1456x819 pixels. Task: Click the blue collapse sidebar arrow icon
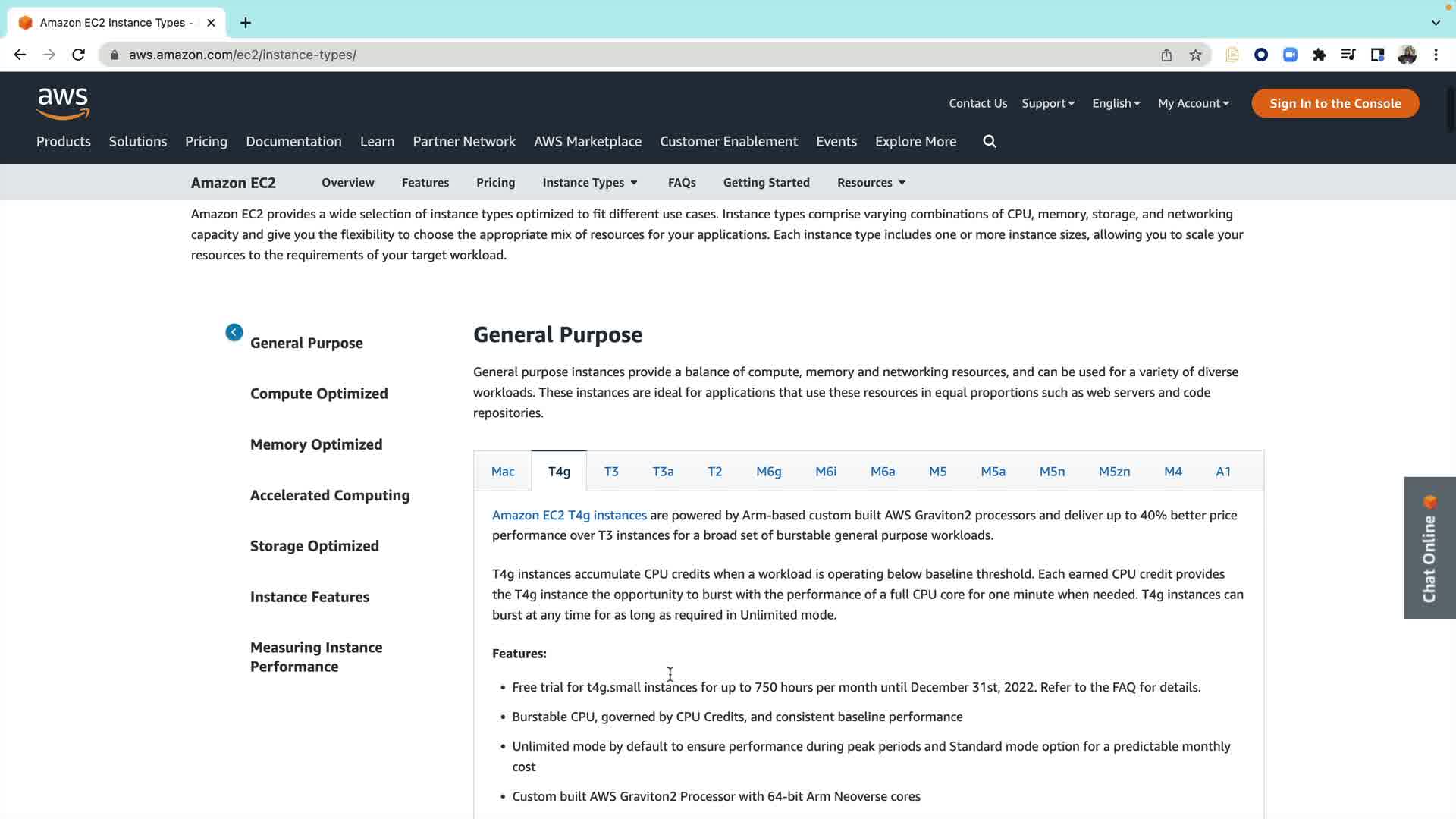(x=234, y=332)
